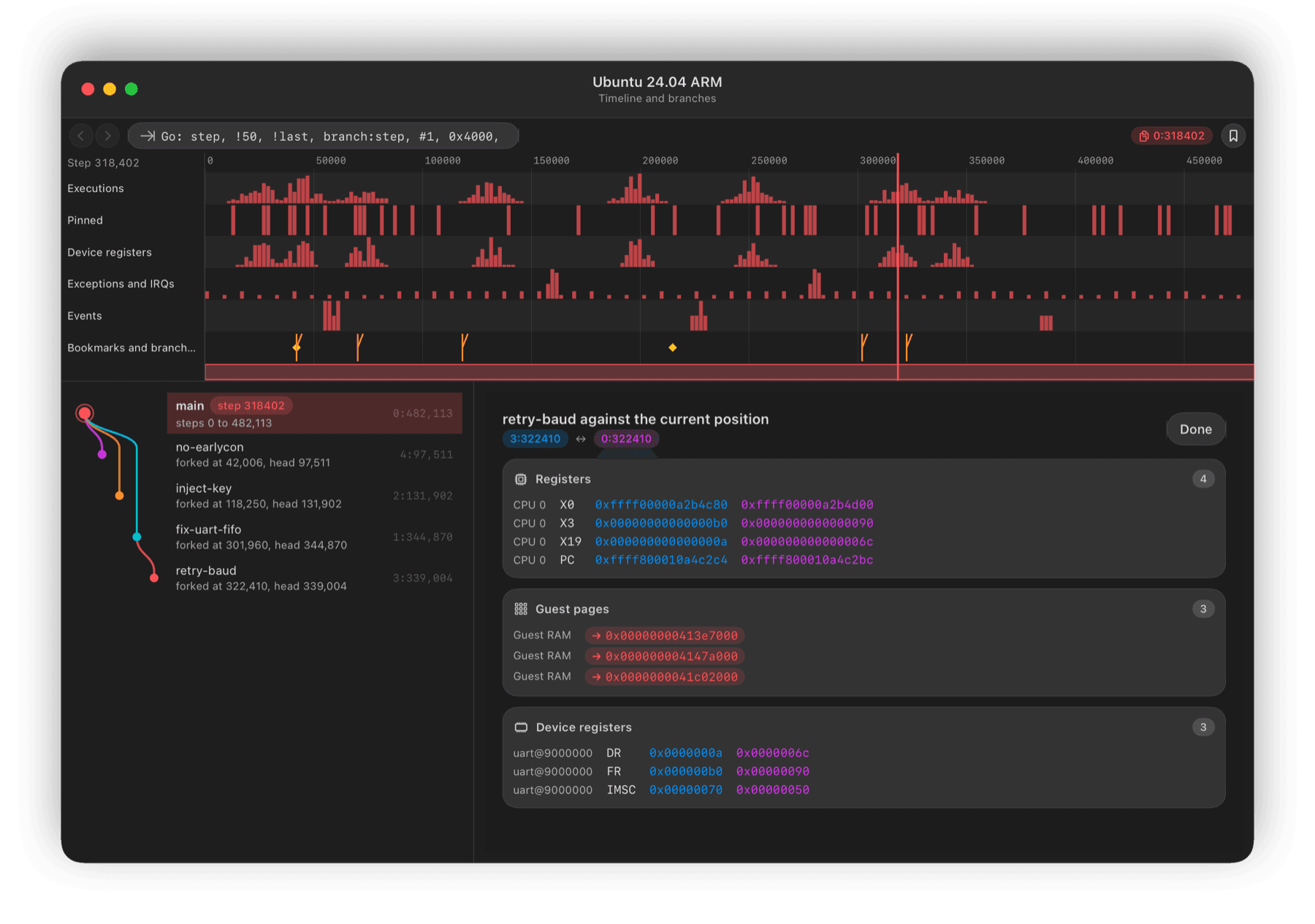Click the purple node on no-earlycon branch
This screenshot has width=1315, height=924.
tap(102, 454)
